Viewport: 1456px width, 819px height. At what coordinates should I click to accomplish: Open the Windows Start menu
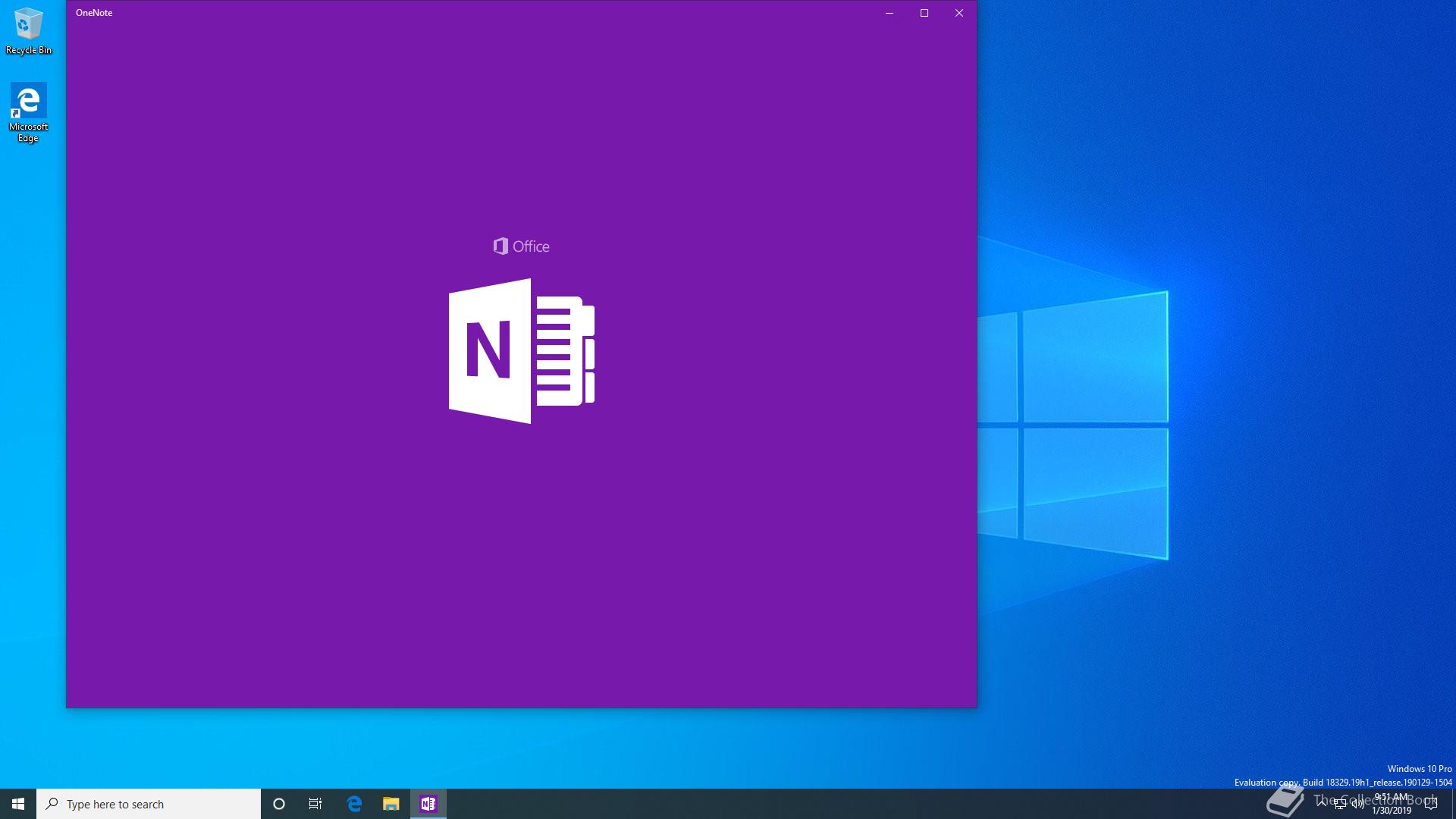pyautogui.click(x=18, y=804)
